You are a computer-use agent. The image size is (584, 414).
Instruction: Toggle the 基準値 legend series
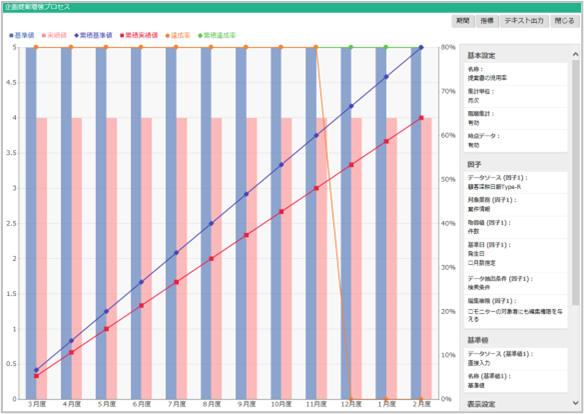tap(22, 35)
